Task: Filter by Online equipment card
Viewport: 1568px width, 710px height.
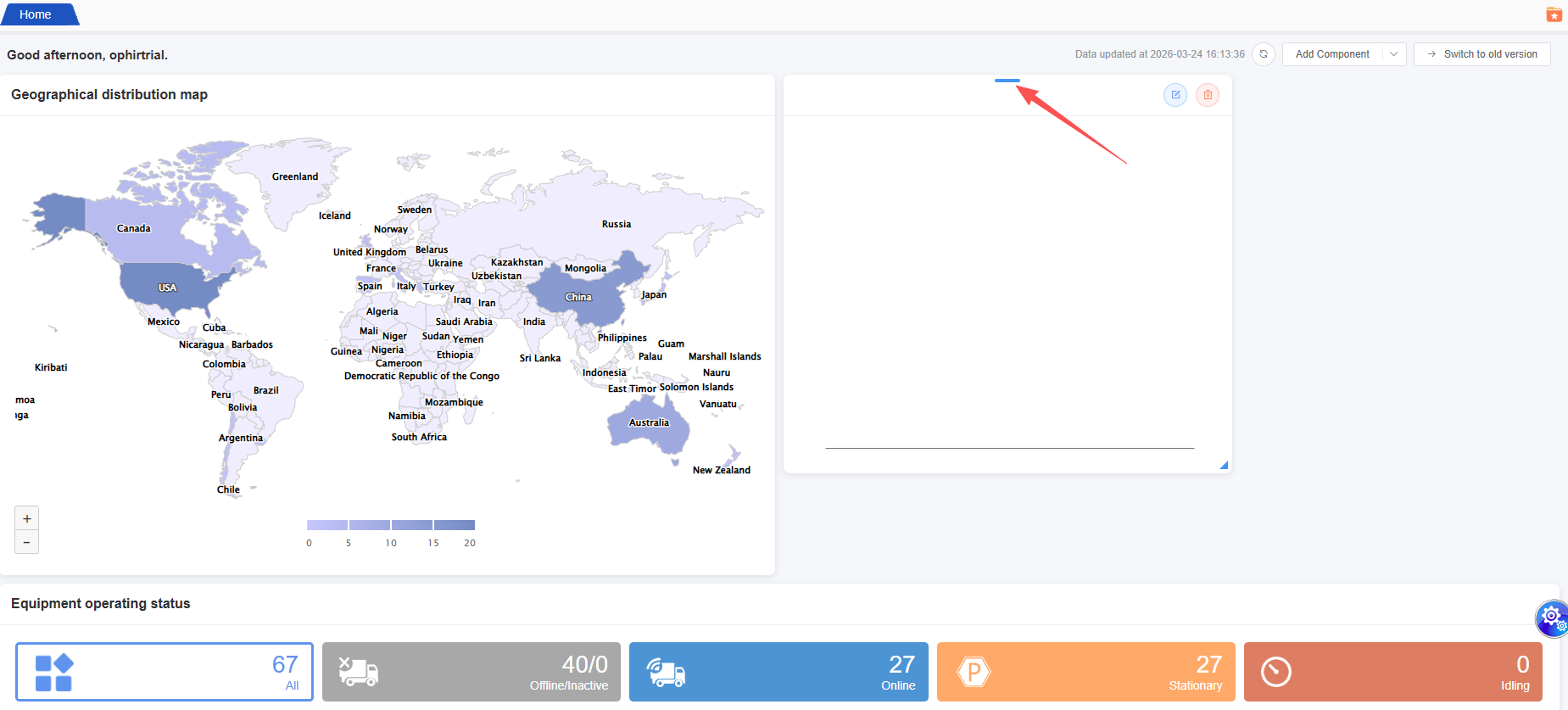Action: pyautogui.click(x=778, y=672)
